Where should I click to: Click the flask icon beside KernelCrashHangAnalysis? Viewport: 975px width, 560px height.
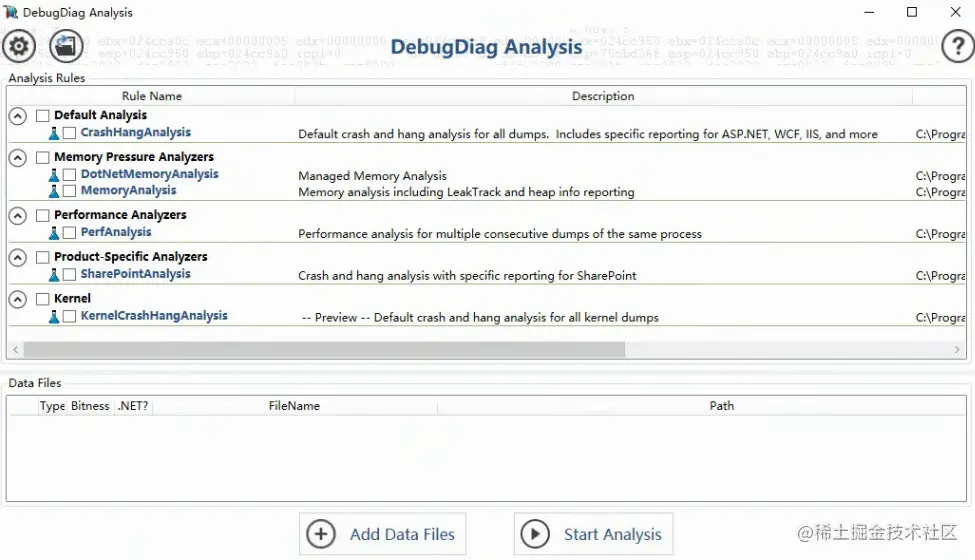(x=54, y=316)
